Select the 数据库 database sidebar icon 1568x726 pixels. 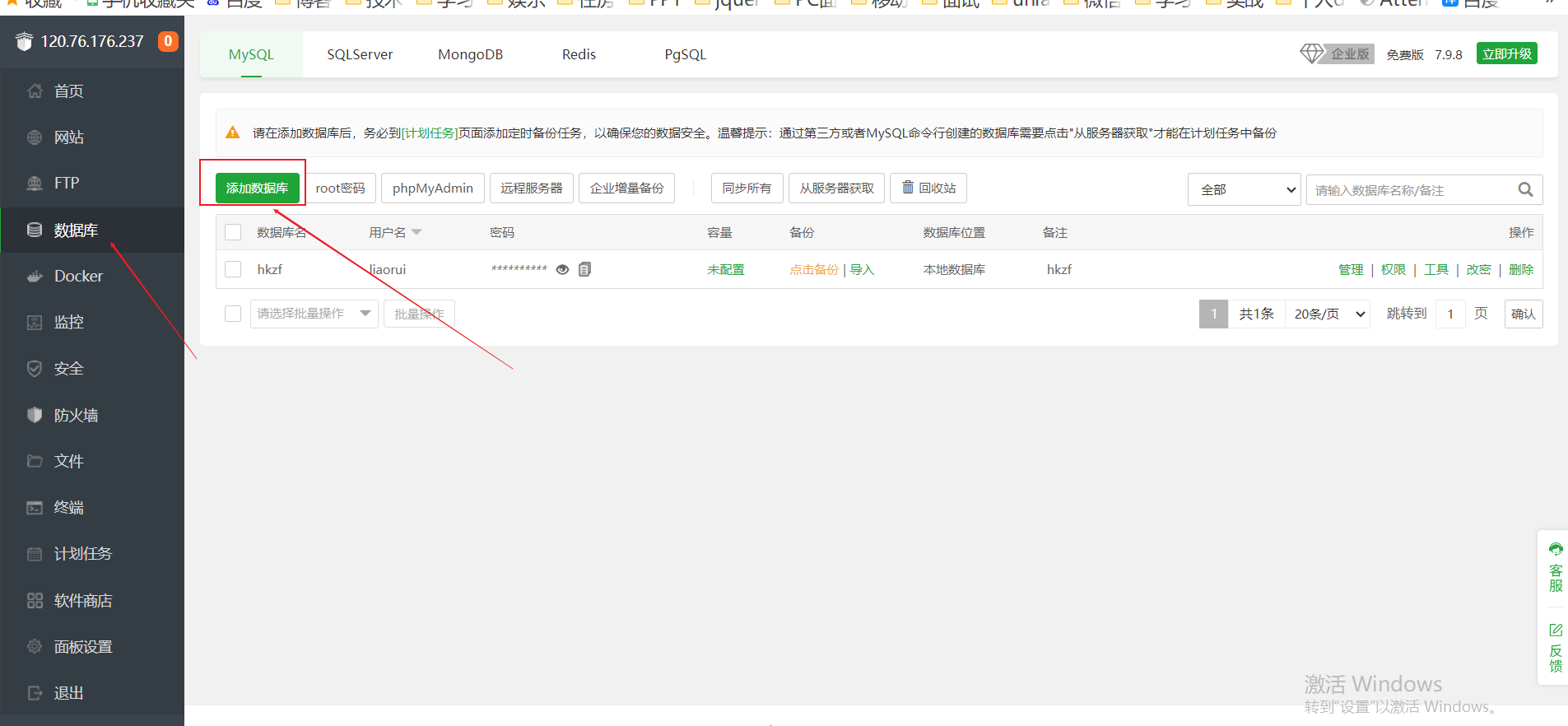pos(35,230)
